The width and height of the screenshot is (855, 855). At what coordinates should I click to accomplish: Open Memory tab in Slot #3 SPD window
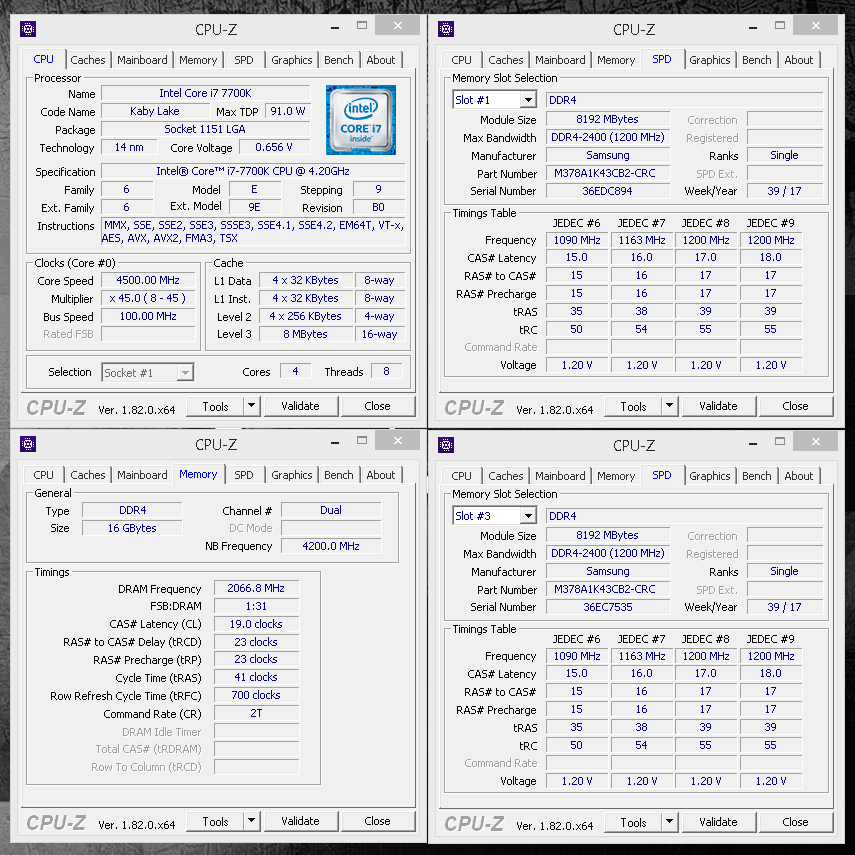click(x=616, y=476)
